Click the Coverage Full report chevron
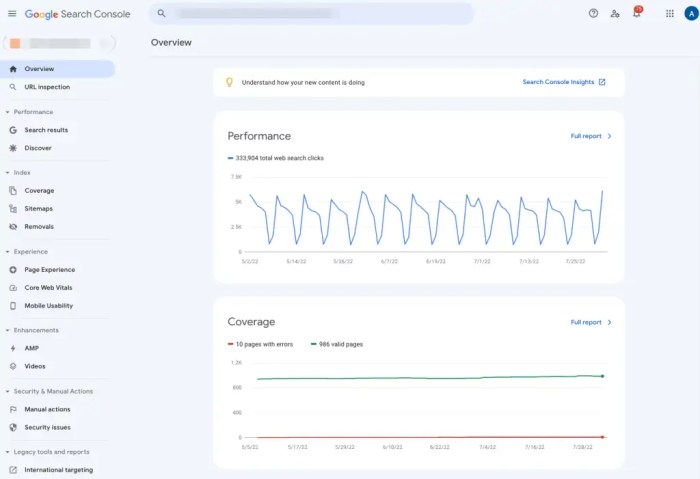Viewport: 700px width, 479px height. pyautogui.click(x=609, y=322)
